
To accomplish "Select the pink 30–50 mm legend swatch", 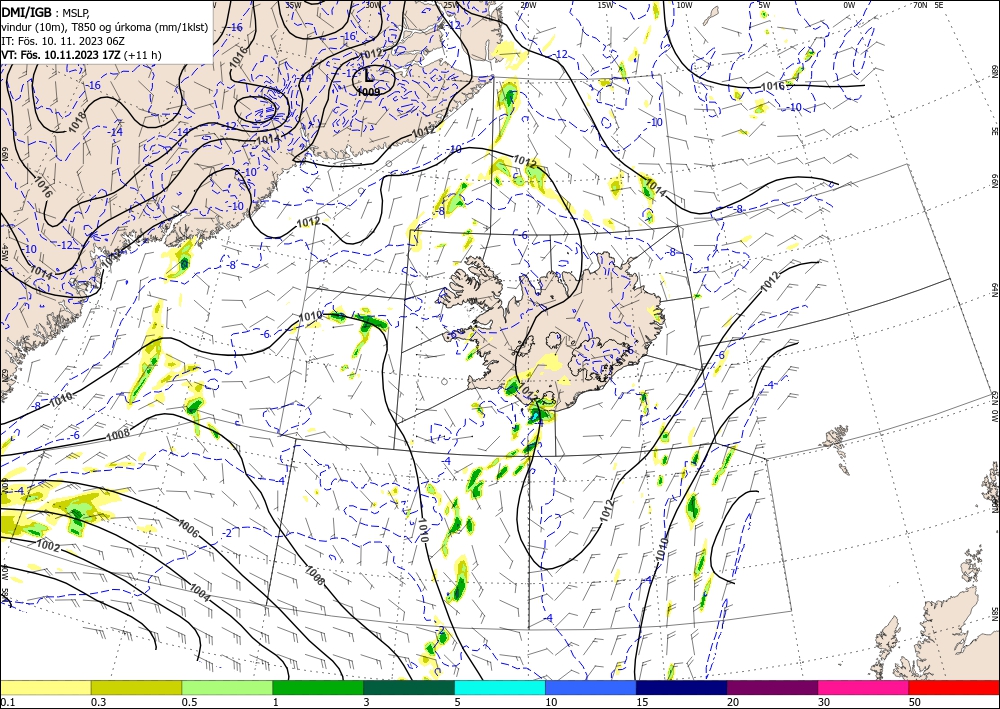I will (x=864, y=687).
